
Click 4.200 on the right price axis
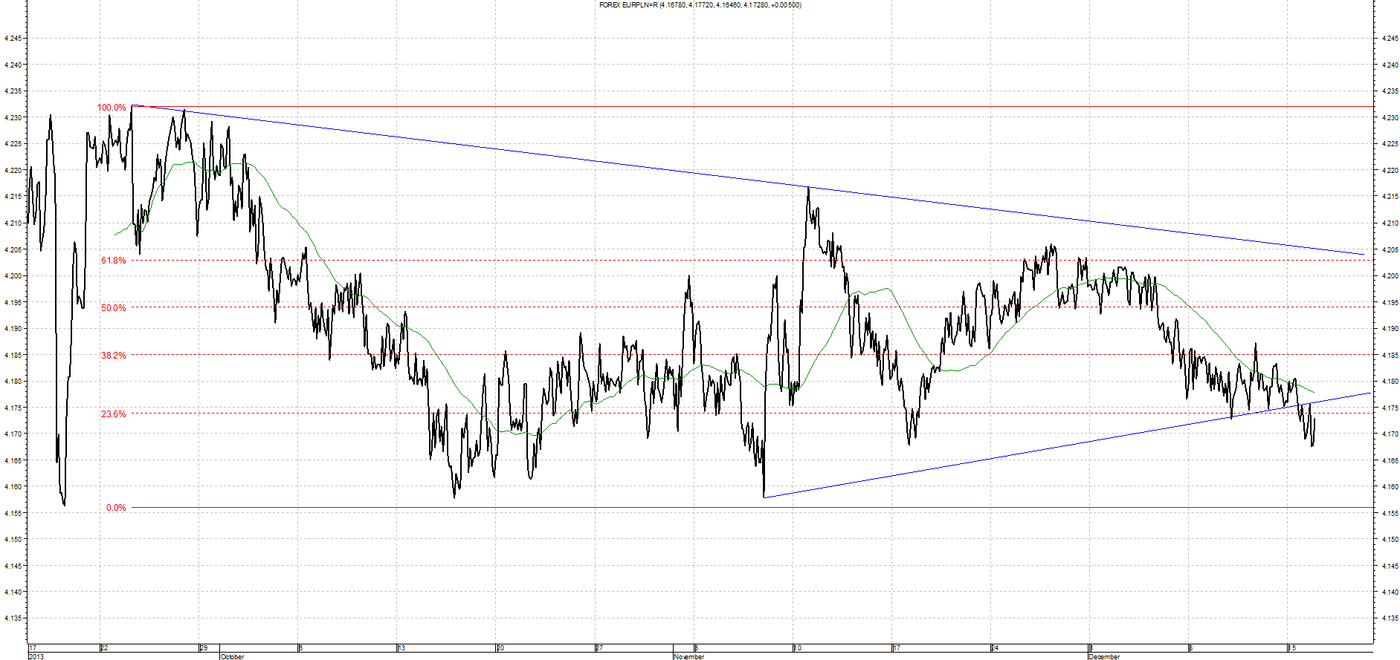[x=1387, y=276]
